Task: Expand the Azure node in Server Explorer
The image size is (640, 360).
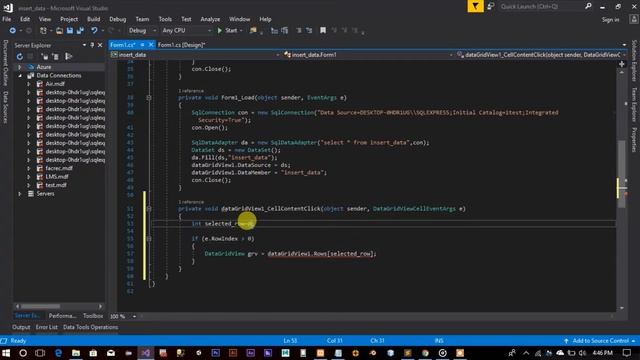Action: pos(20,67)
